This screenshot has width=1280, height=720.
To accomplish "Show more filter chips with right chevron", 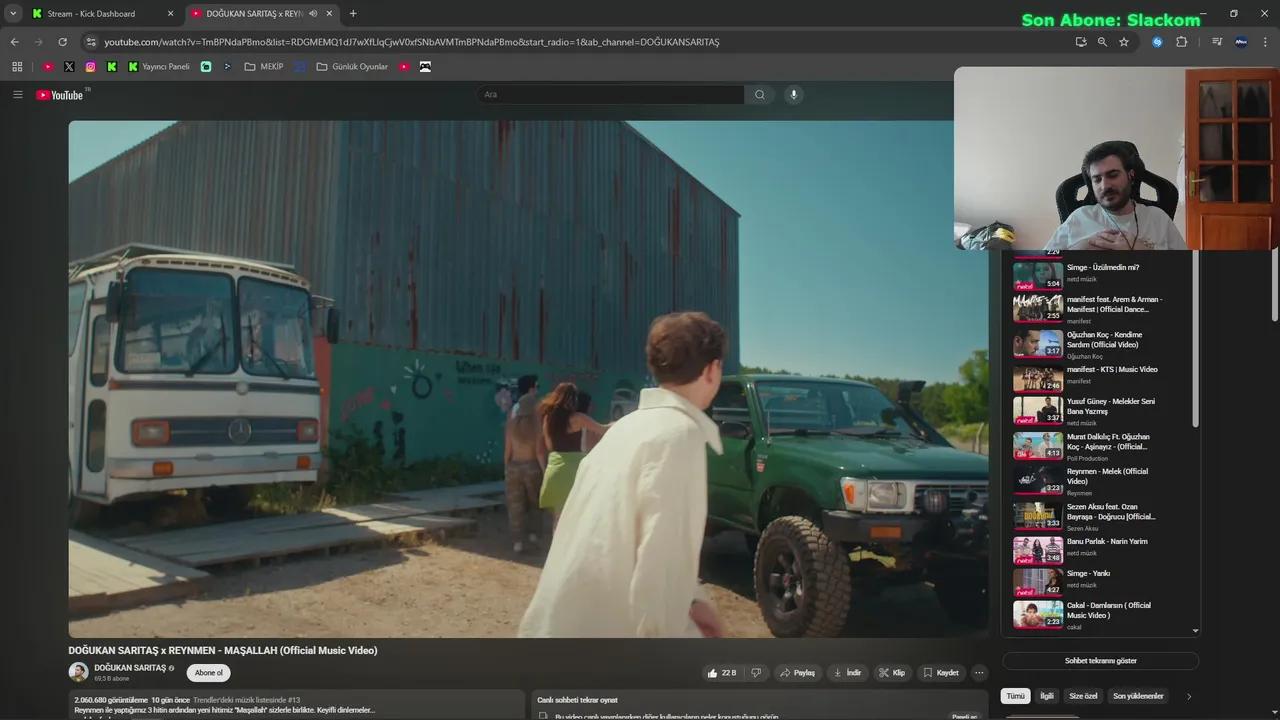I will point(1189,696).
